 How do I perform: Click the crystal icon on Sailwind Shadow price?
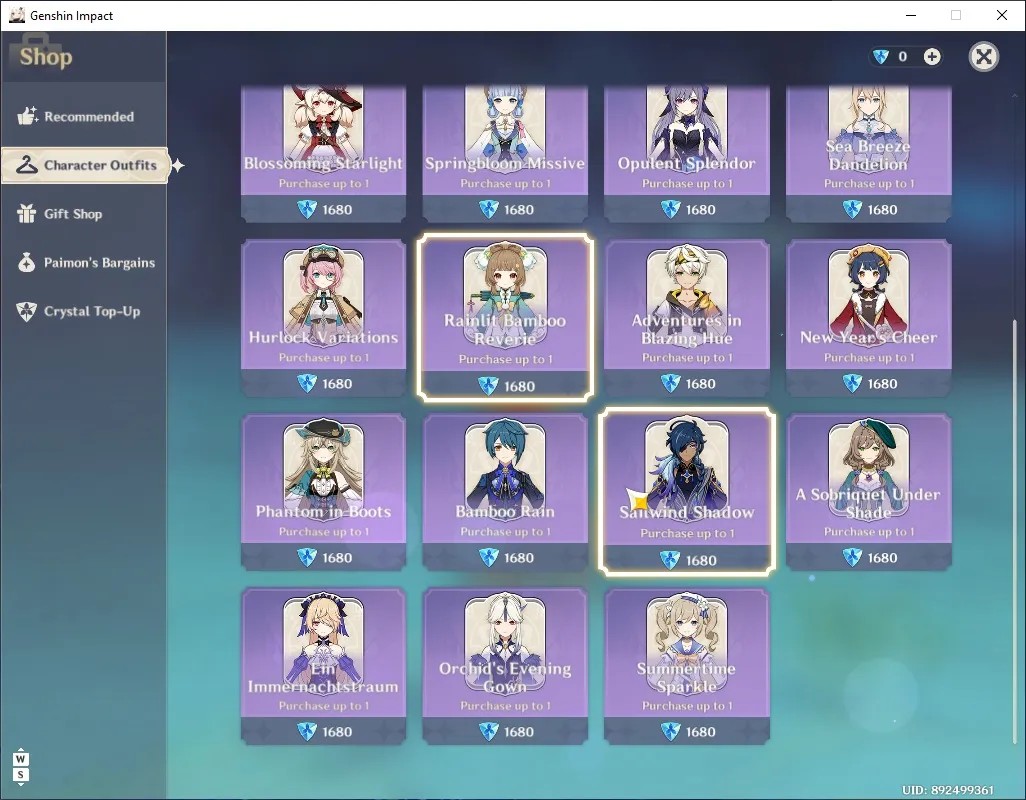[x=670, y=560]
